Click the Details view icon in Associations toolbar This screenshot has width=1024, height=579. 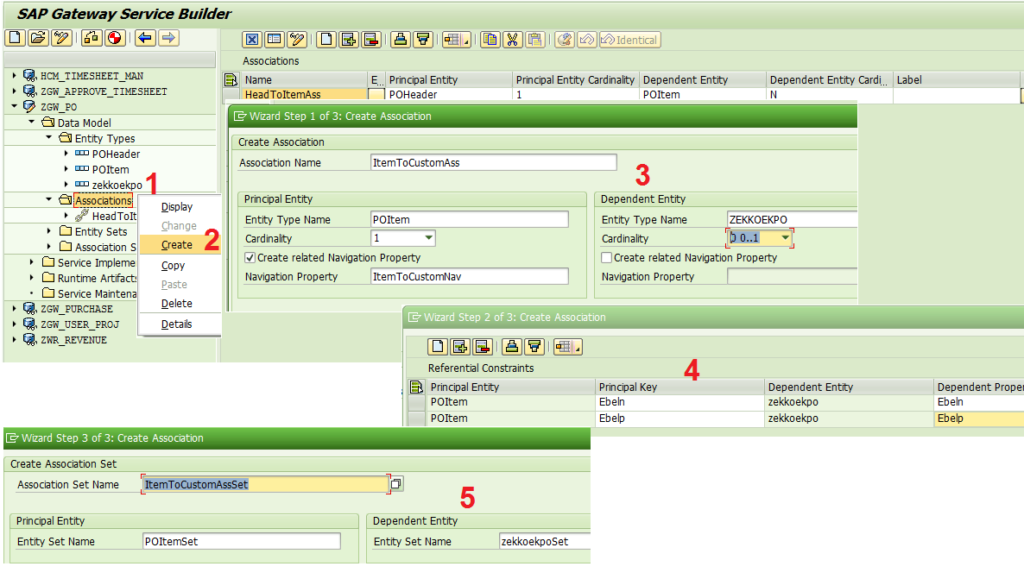point(274,40)
